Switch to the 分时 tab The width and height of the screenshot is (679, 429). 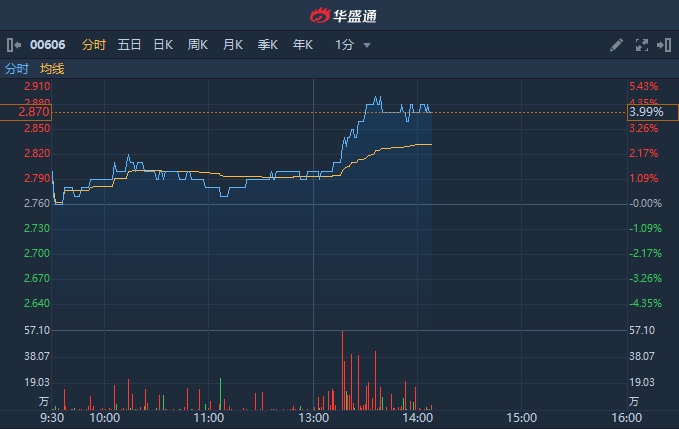point(94,45)
